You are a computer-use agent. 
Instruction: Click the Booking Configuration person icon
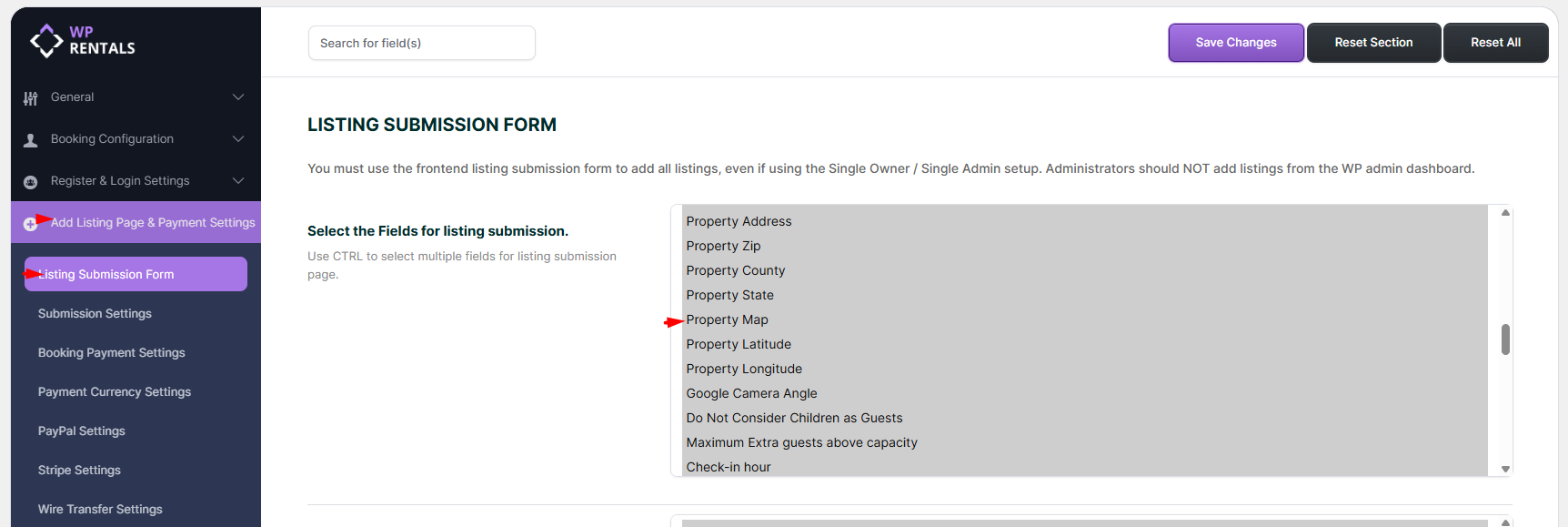tap(31, 140)
